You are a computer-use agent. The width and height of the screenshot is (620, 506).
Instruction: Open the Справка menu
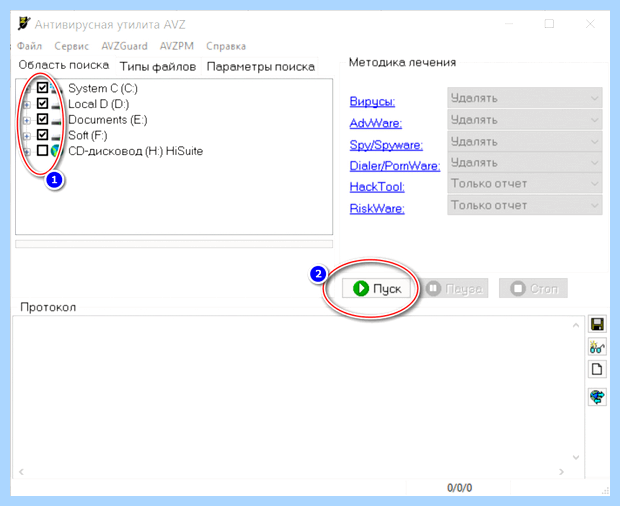226,46
